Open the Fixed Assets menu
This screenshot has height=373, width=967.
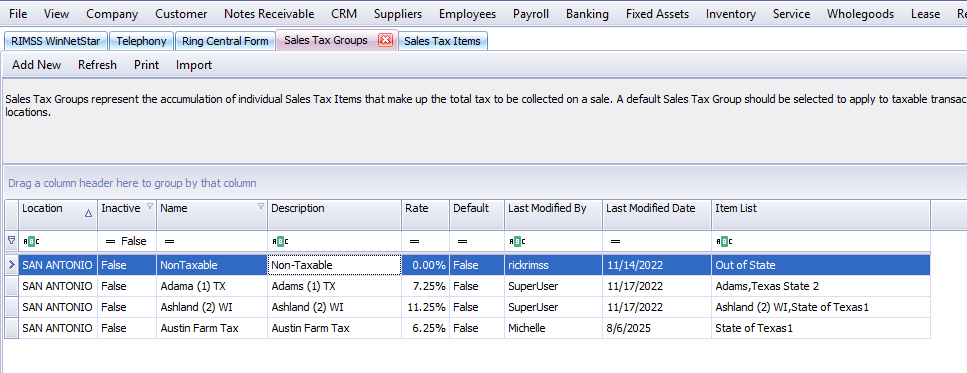coord(657,14)
